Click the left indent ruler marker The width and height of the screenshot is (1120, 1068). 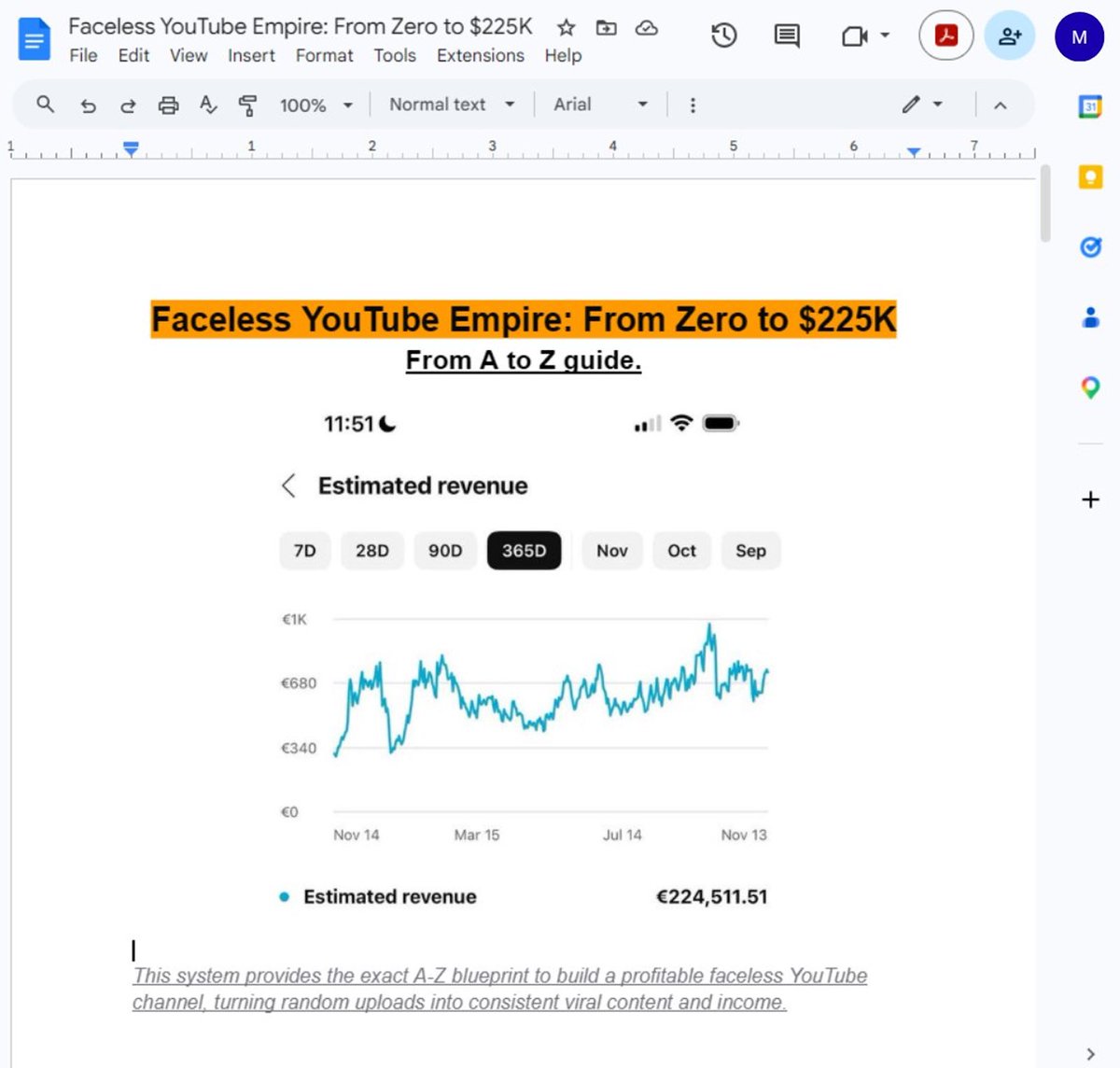[132, 148]
